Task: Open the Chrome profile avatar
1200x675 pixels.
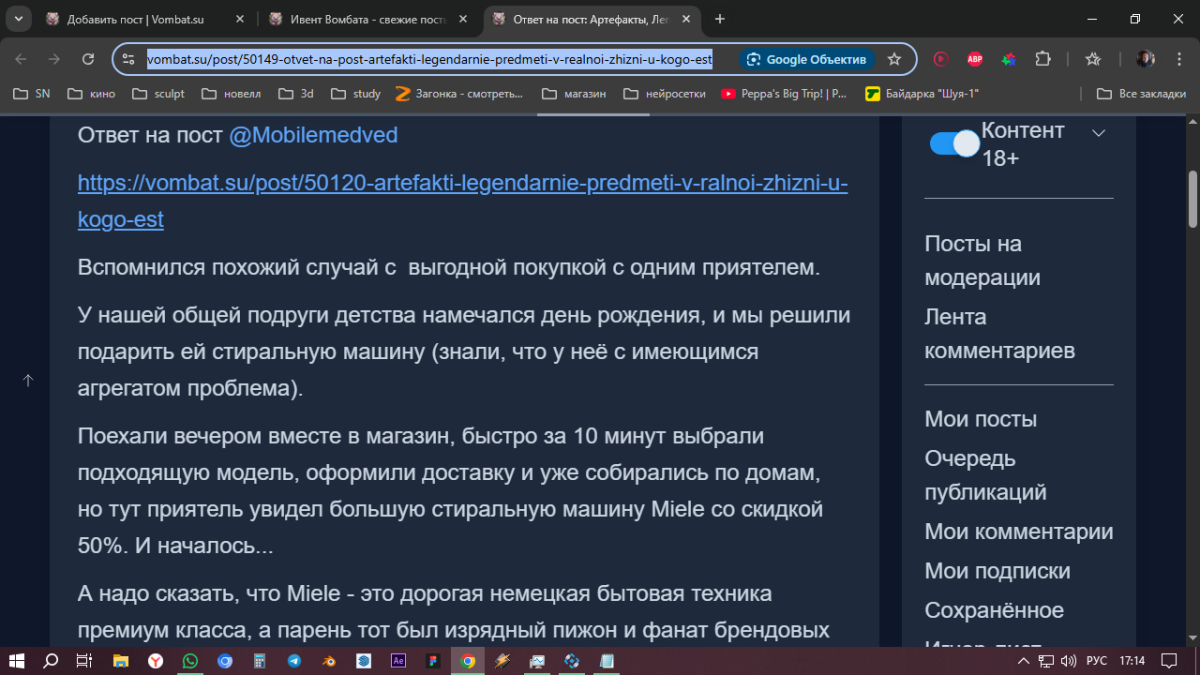Action: 1146,59
